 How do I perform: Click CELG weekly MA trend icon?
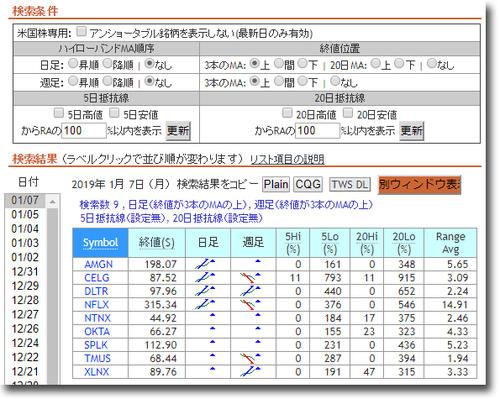point(250,277)
